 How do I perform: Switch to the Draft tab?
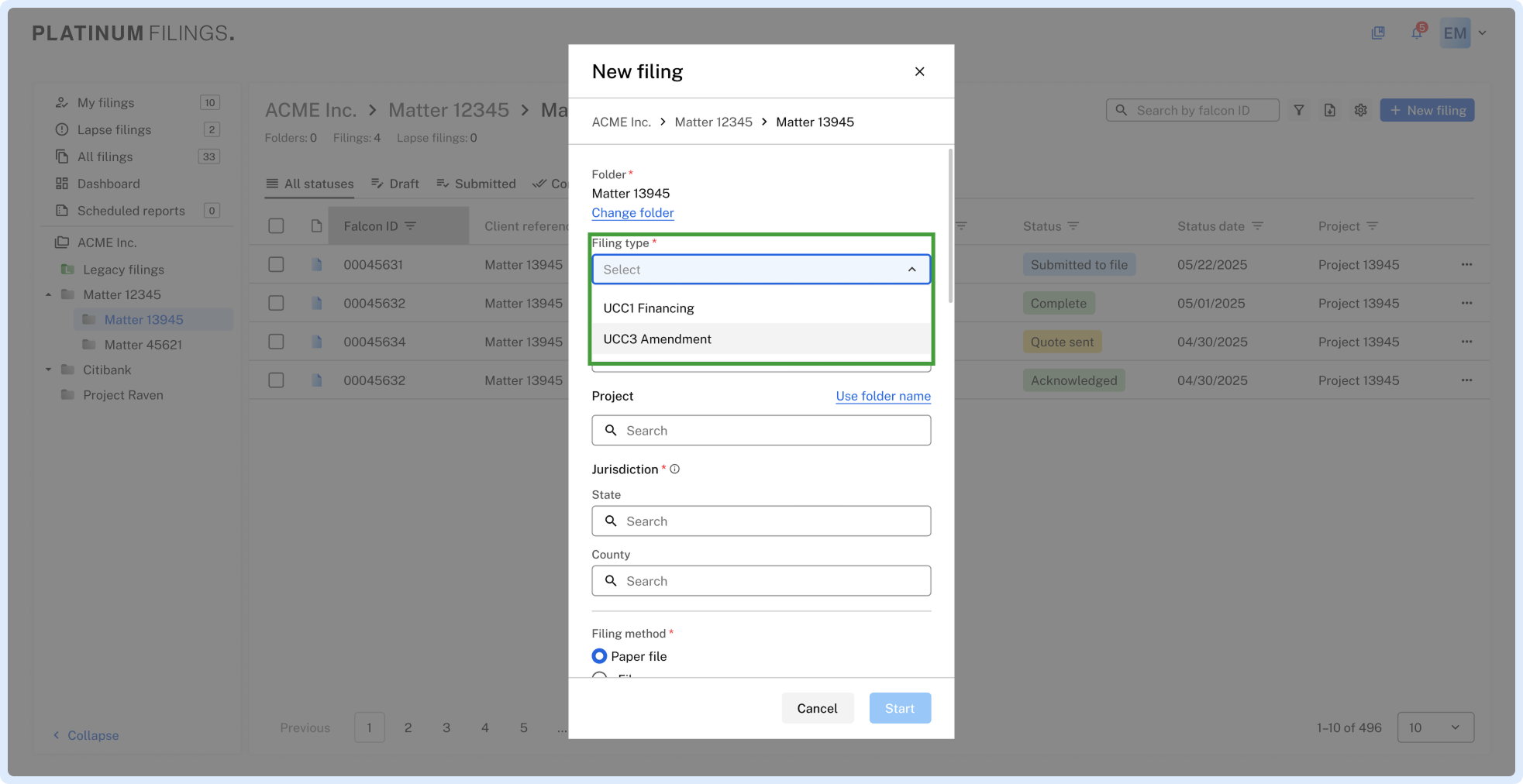(395, 184)
